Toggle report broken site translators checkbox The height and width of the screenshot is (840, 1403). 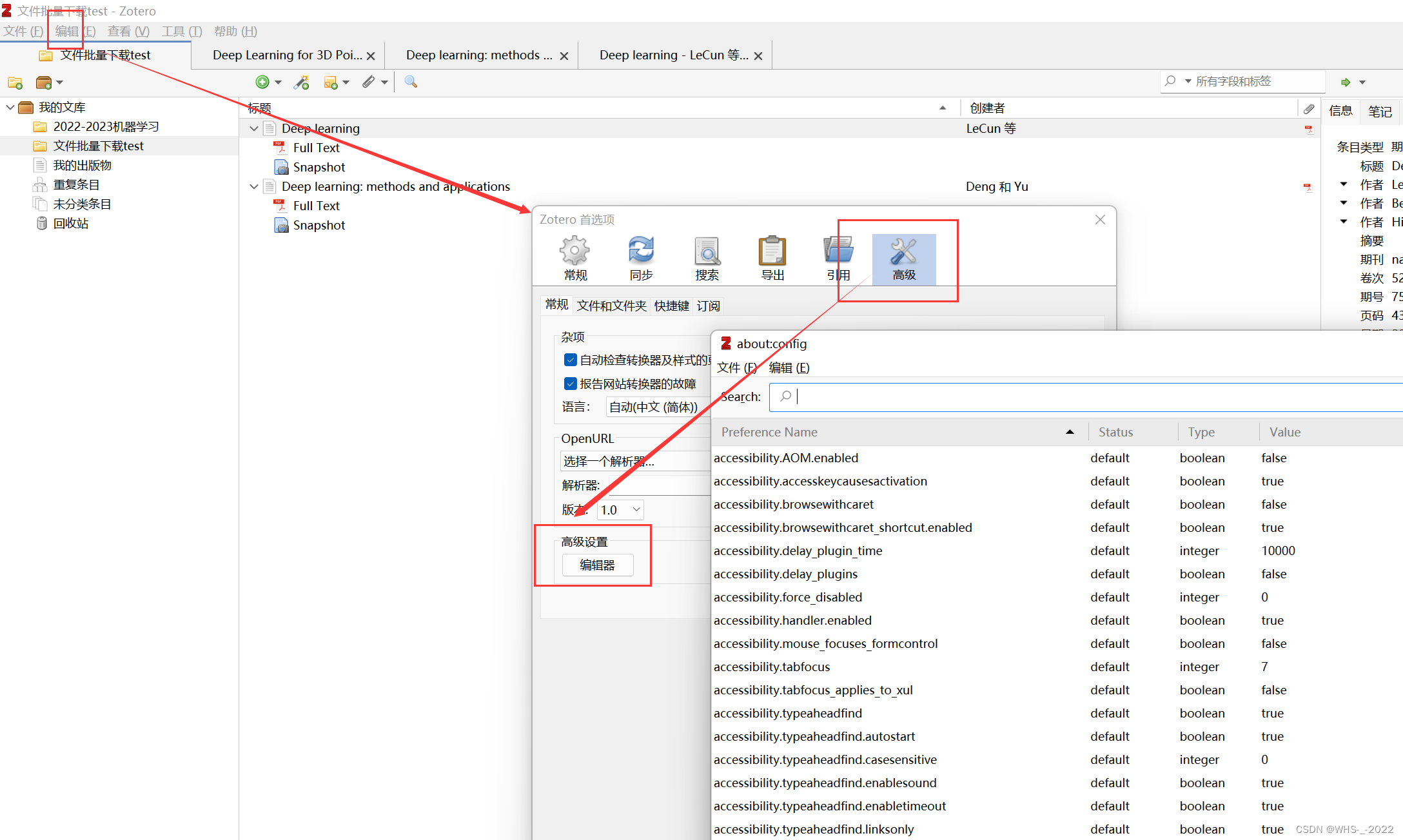pos(570,384)
